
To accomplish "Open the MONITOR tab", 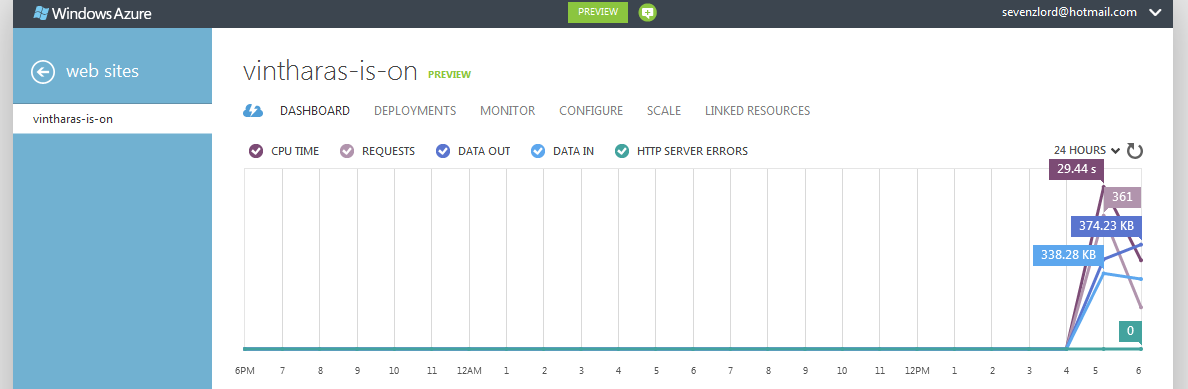I will click(x=508, y=111).
